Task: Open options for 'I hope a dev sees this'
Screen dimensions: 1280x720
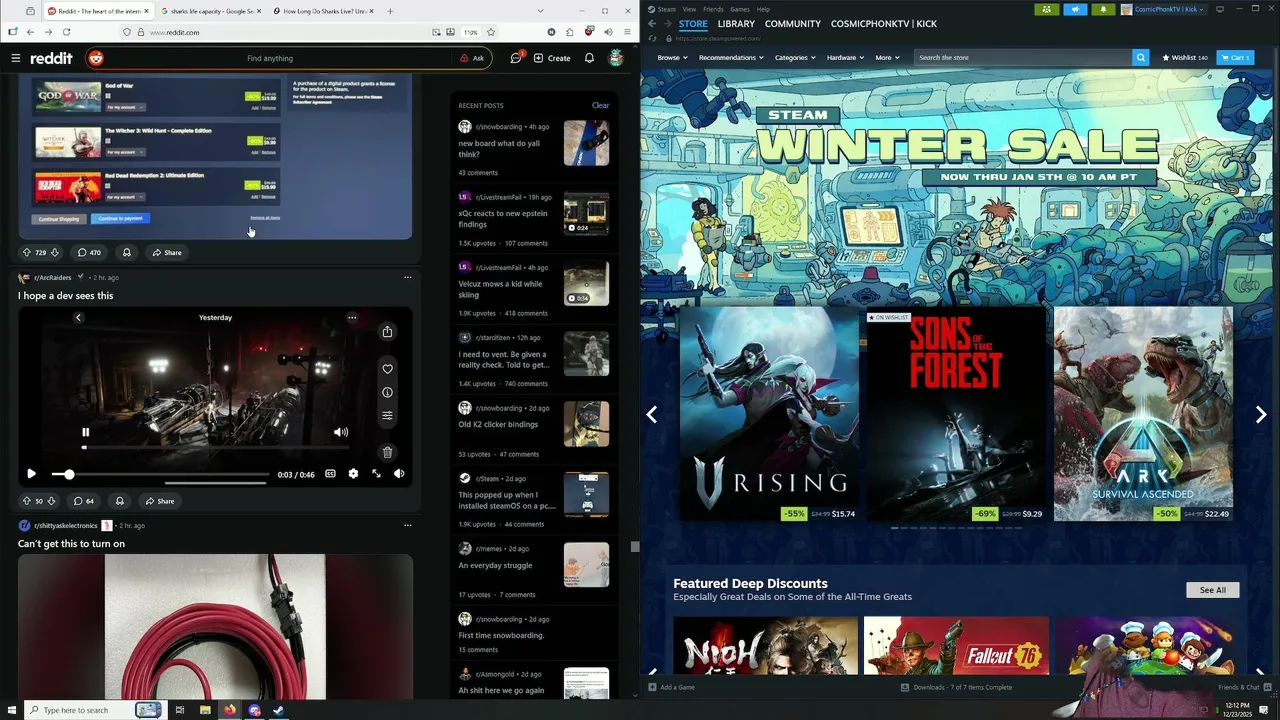Action: point(407,277)
